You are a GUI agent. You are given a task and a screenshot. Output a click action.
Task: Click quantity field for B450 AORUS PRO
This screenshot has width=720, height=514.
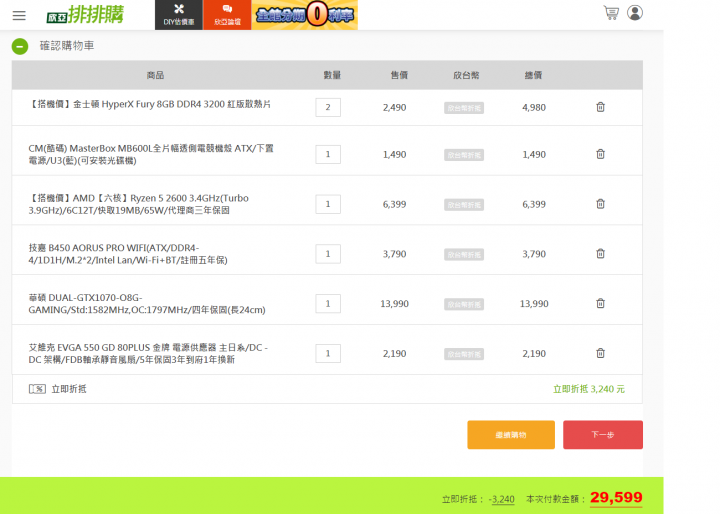(x=328, y=254)
